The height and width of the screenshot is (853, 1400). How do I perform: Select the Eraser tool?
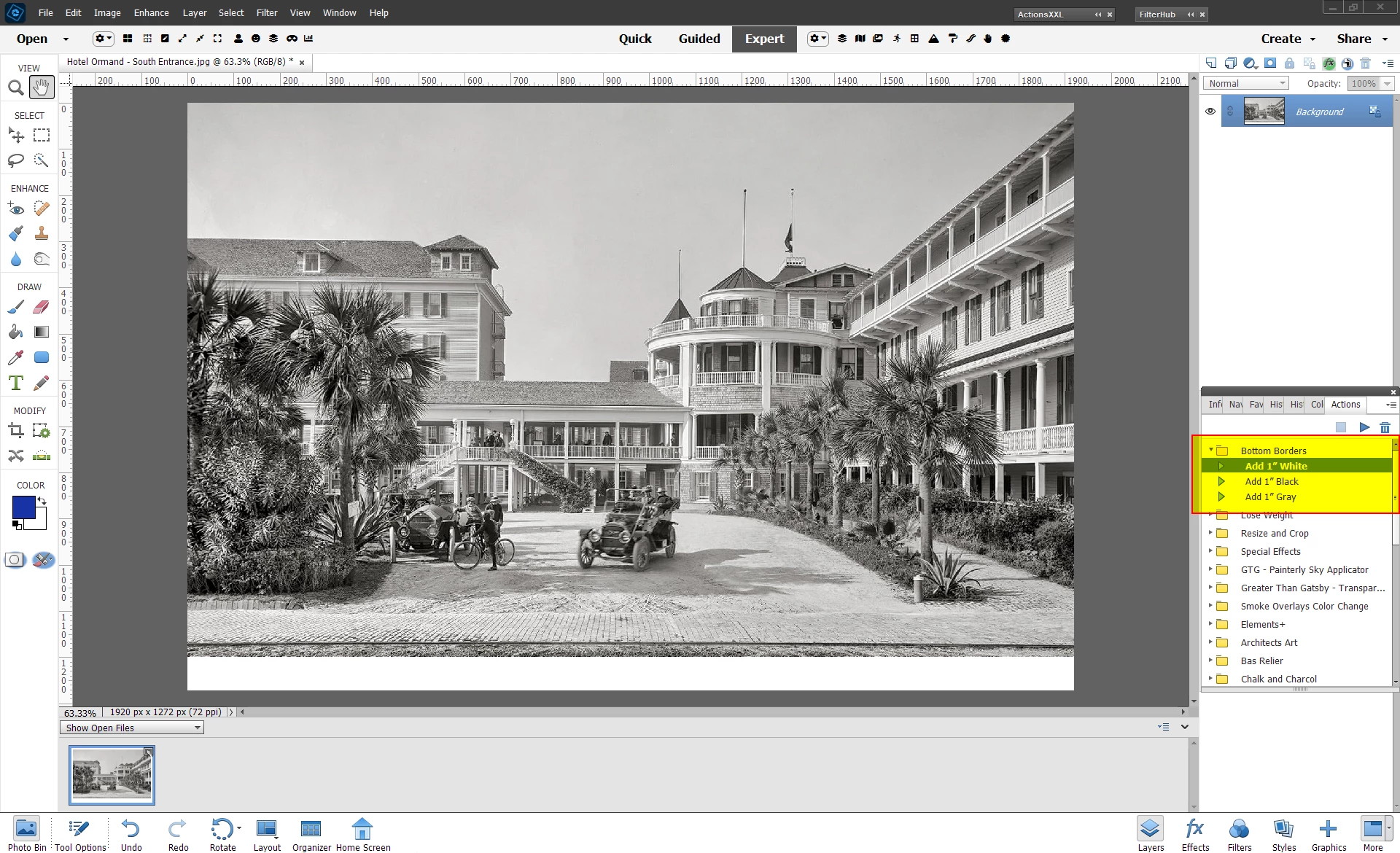(42, 307)
